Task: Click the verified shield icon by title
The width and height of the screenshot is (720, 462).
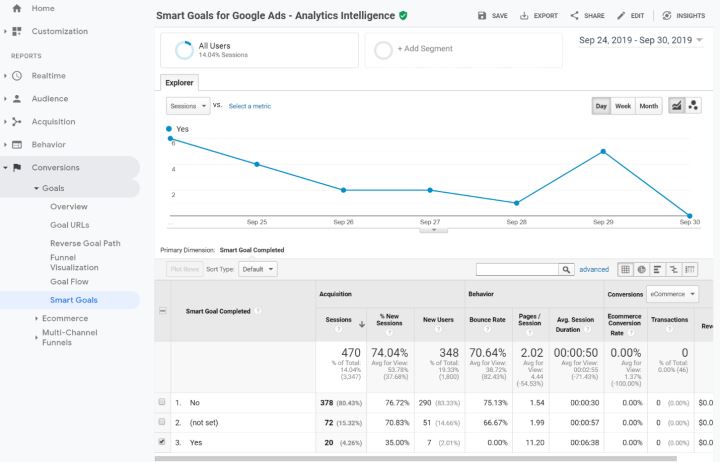Action: [403, 16]
